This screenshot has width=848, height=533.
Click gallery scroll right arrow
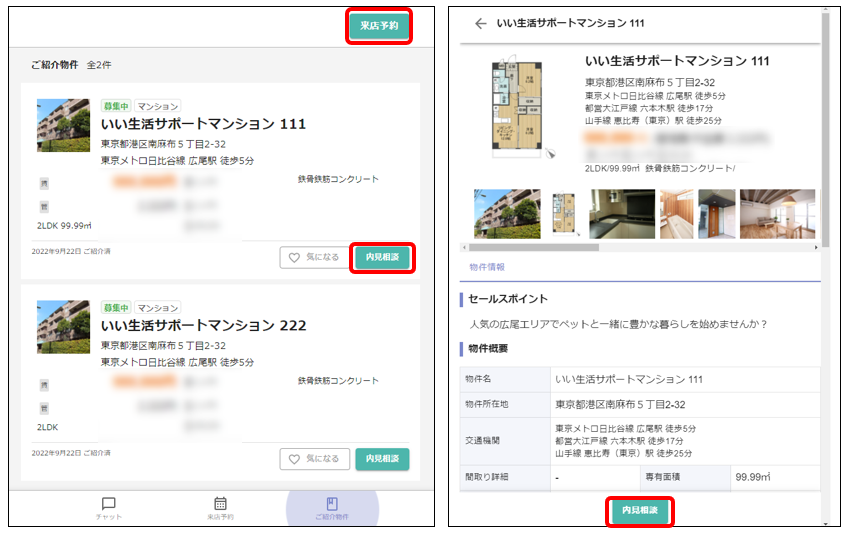point(816,248)
